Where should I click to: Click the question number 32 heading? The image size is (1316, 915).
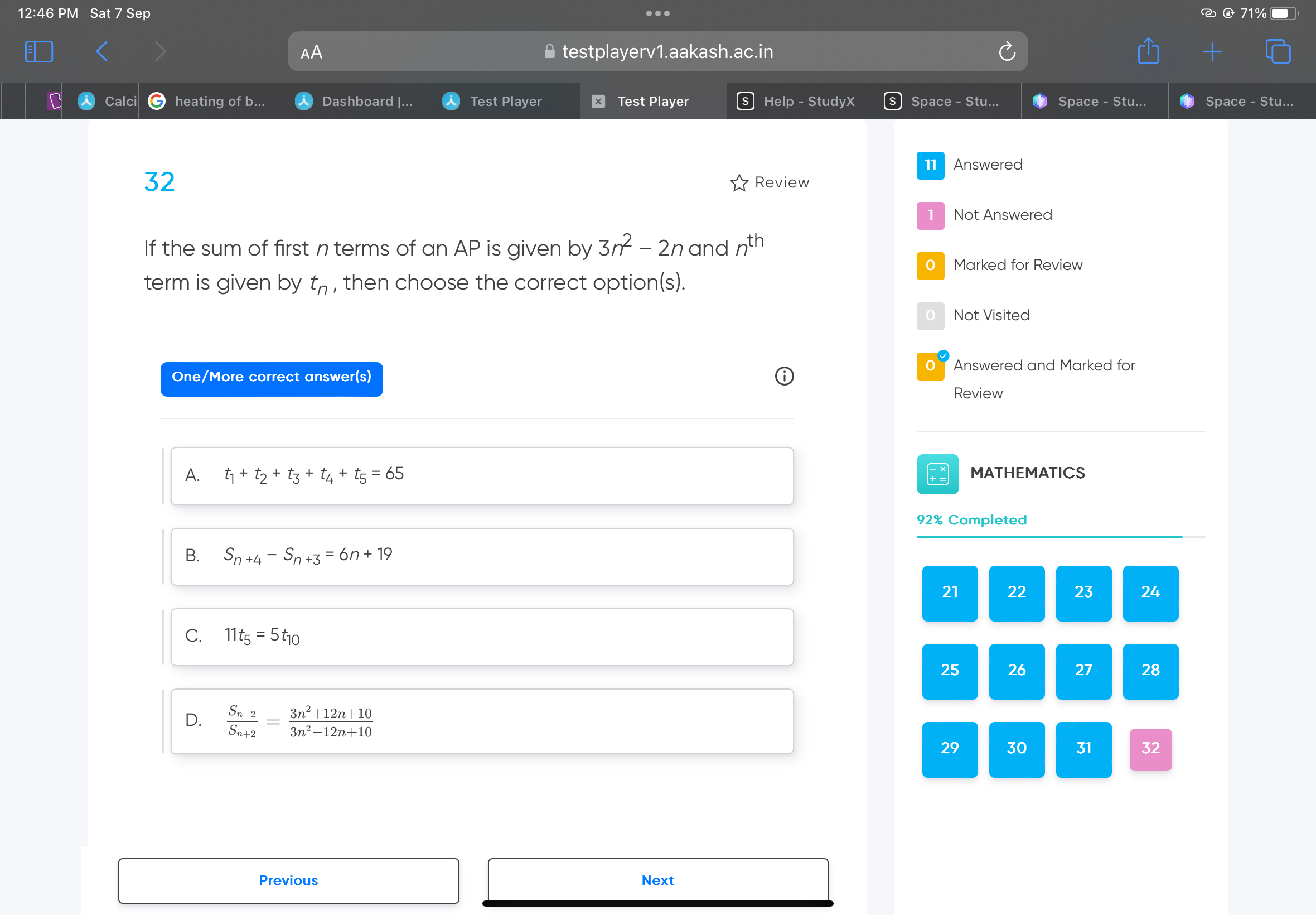pyautogui.click(x=159, y=182)
